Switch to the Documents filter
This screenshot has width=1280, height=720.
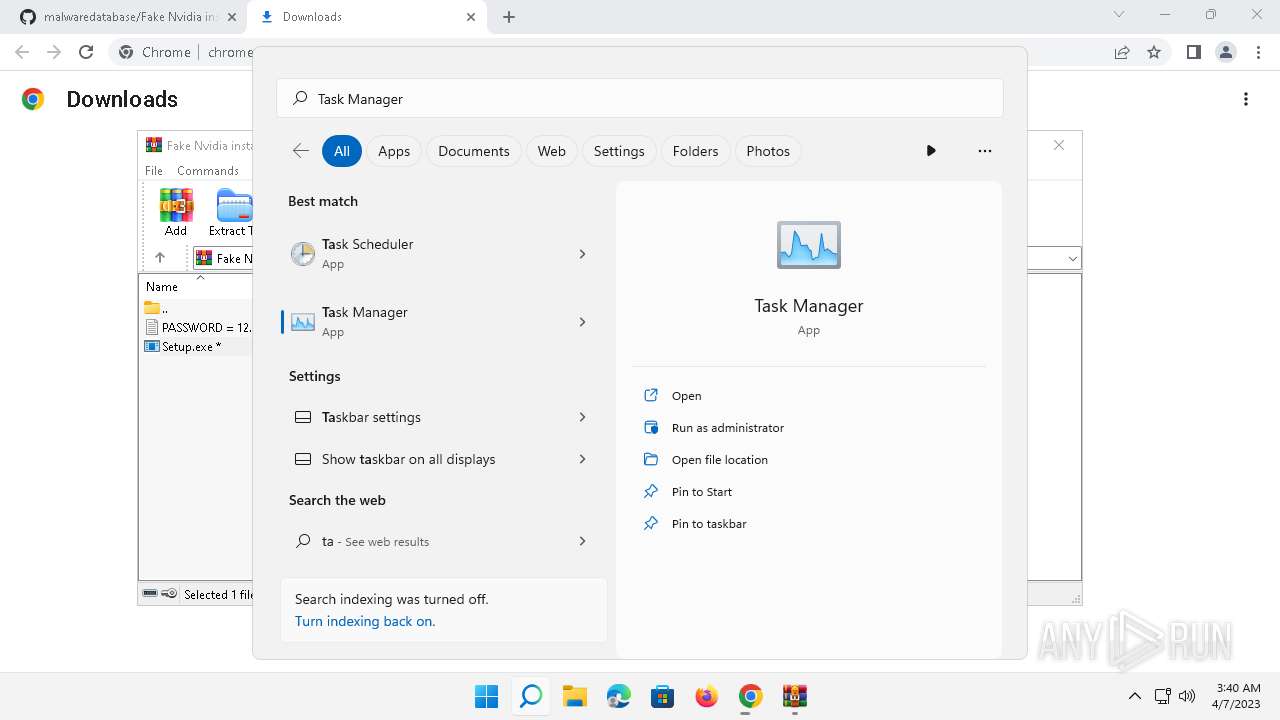474,151
